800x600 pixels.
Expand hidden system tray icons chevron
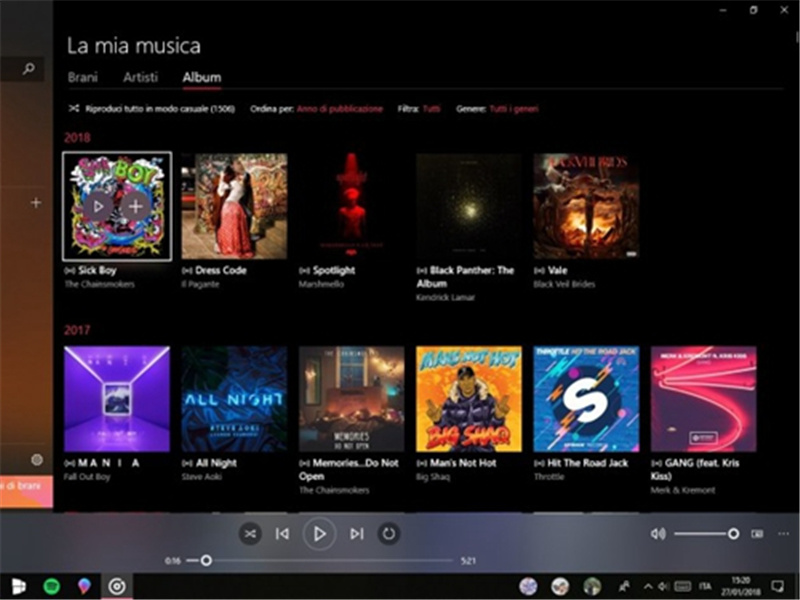(x=648, y=586)
